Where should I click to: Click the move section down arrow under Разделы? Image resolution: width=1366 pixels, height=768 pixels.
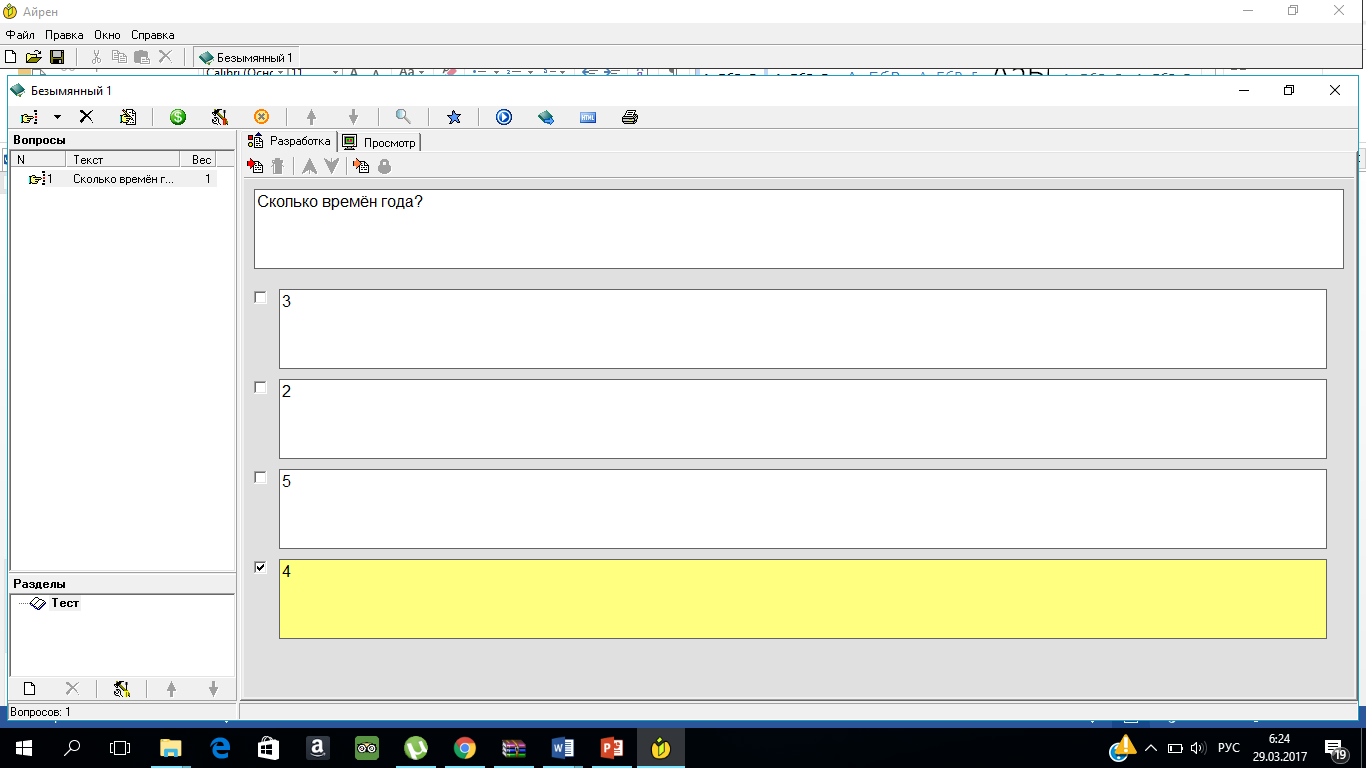tap(213, 688)
